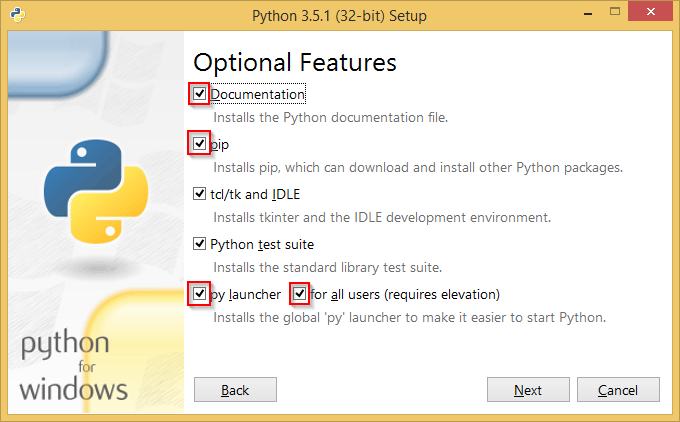Click the Python icon in title bar

coord(18,15)
